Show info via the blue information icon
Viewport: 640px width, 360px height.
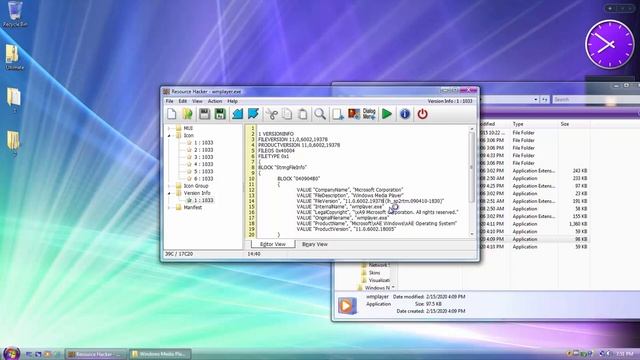tap(404, 114)
